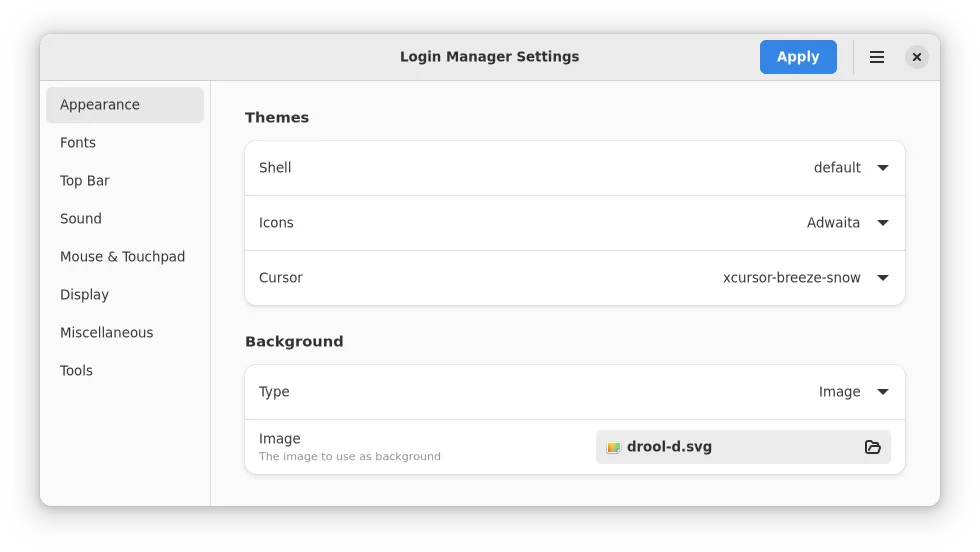Switch to the Display page
980x552 pixels.
tap(125, 295)
